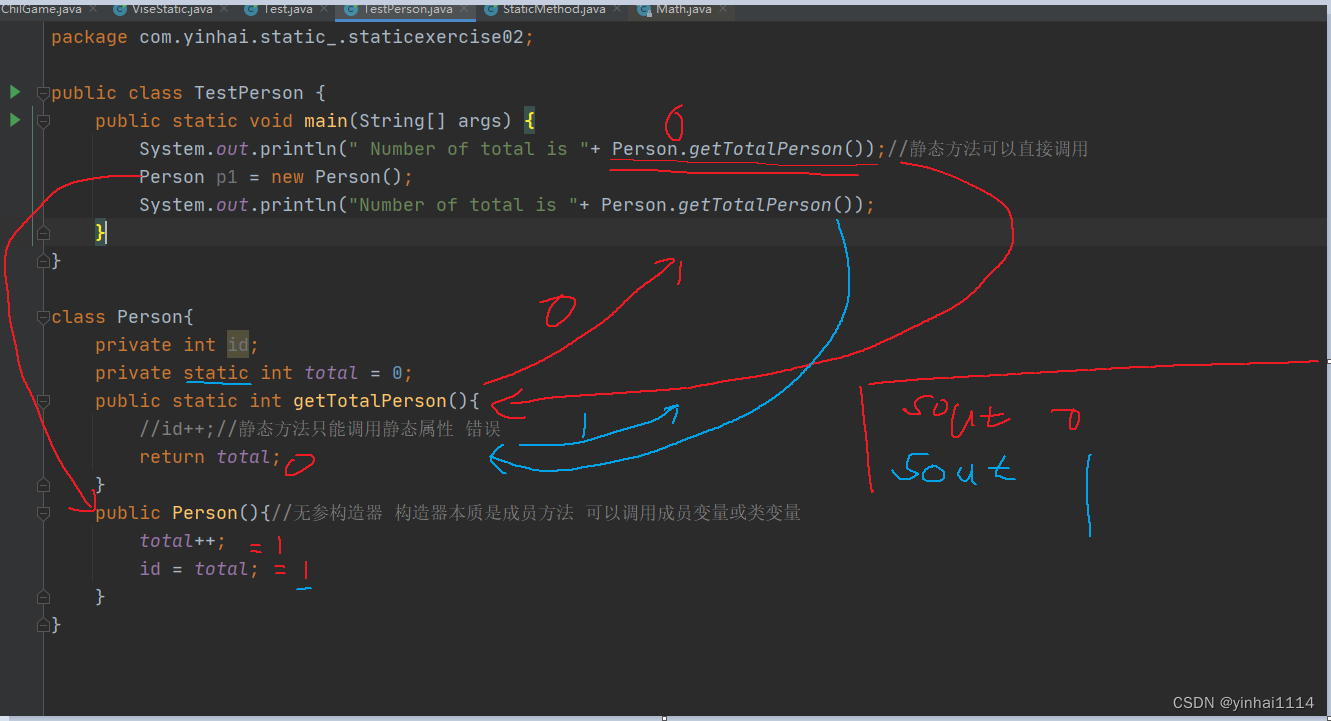
Task: Click the 'id = total' assignment line
Action: pyautogui.click(x=199, y=569)
